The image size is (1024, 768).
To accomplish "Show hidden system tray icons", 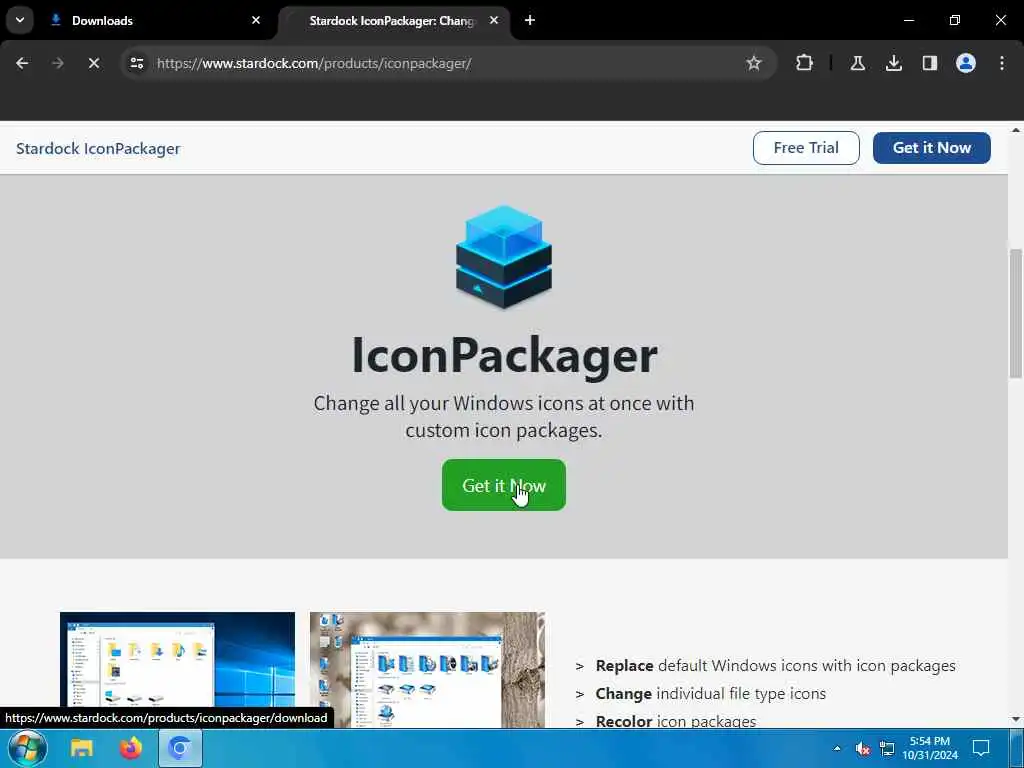I will pos(837,748).
